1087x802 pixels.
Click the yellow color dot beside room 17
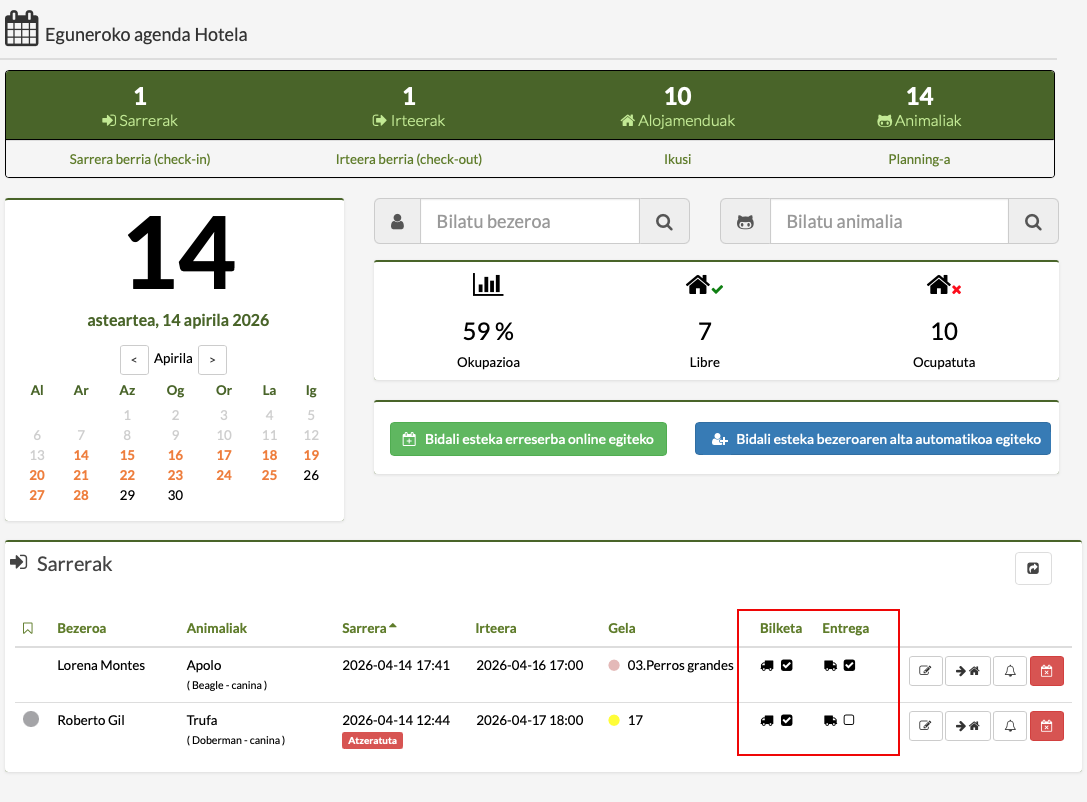pos(614,720)
